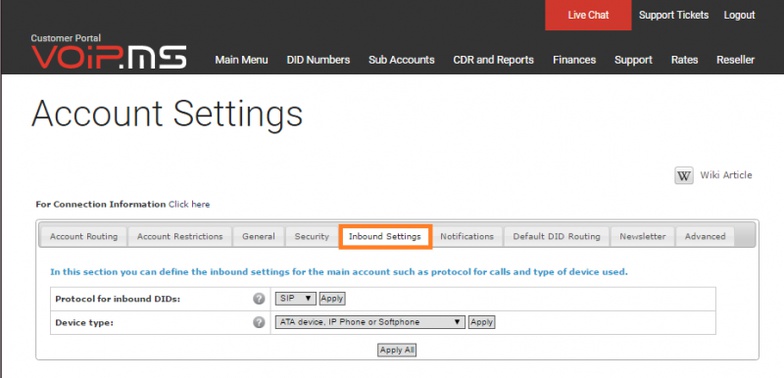Switch to Account Restrictions tab
The width and height of the screenshot is (784, 378).
coord(180,236)
